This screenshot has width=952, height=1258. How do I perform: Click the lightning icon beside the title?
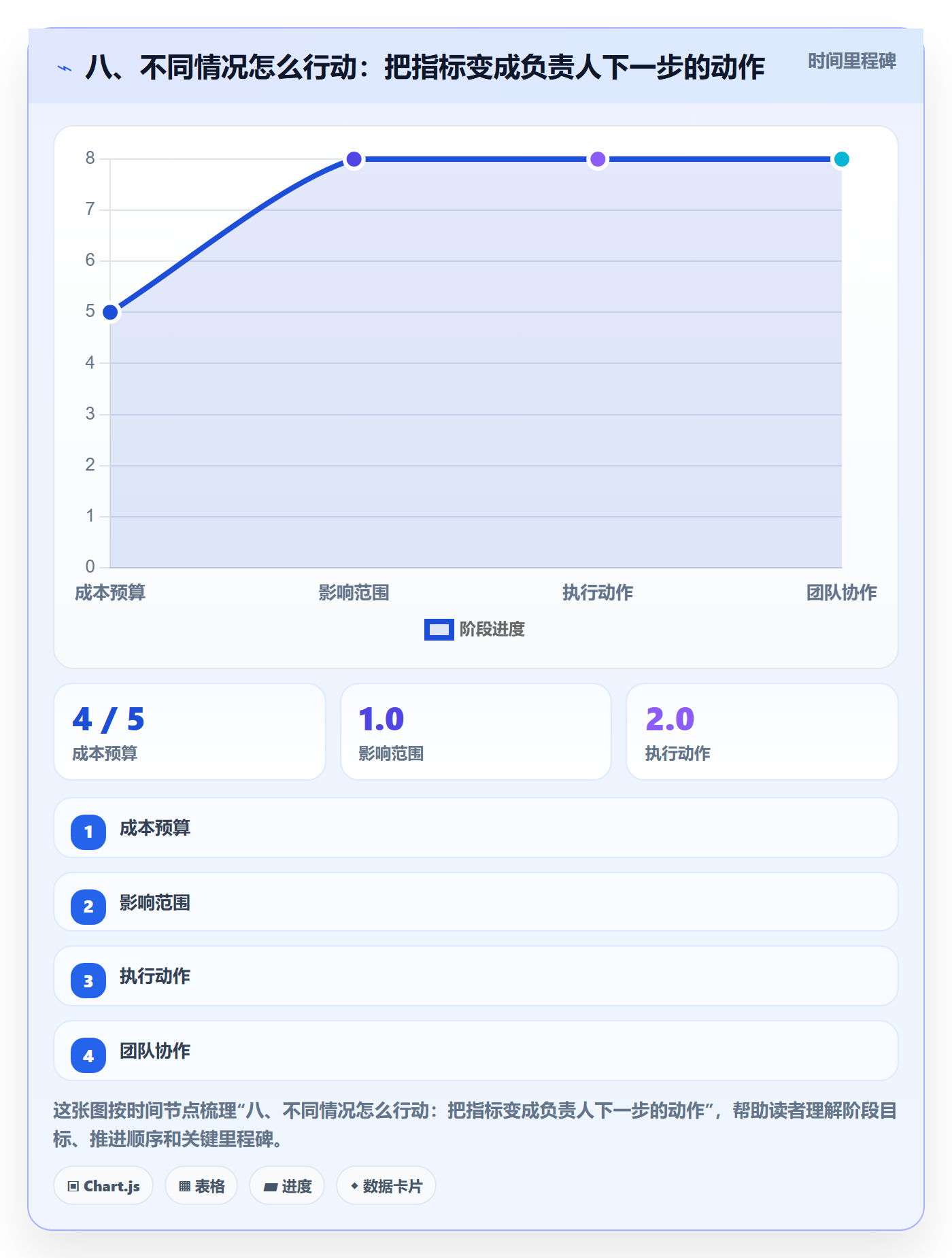point(65,68)
